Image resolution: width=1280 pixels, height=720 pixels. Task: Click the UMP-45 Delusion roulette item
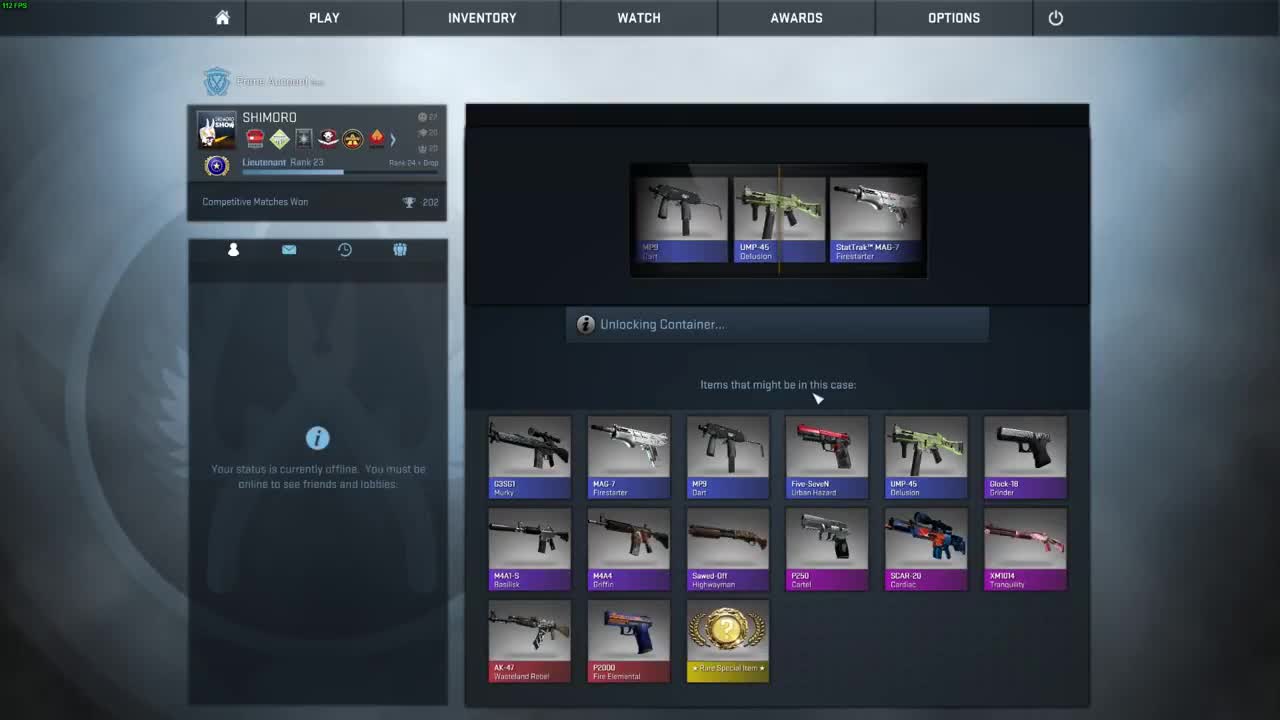[x=779, y=220]
